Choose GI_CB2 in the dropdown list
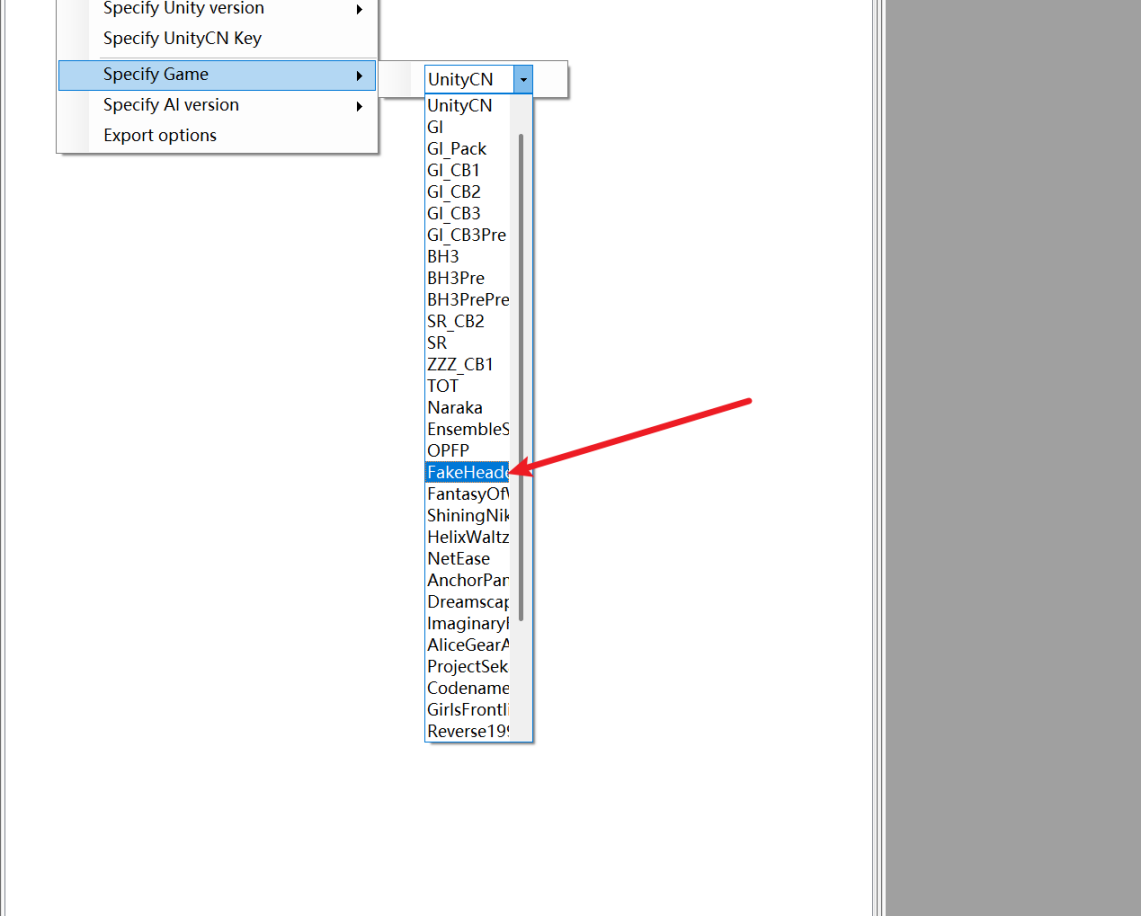Screen dimensions: 1141x916 tap(467, 192)
